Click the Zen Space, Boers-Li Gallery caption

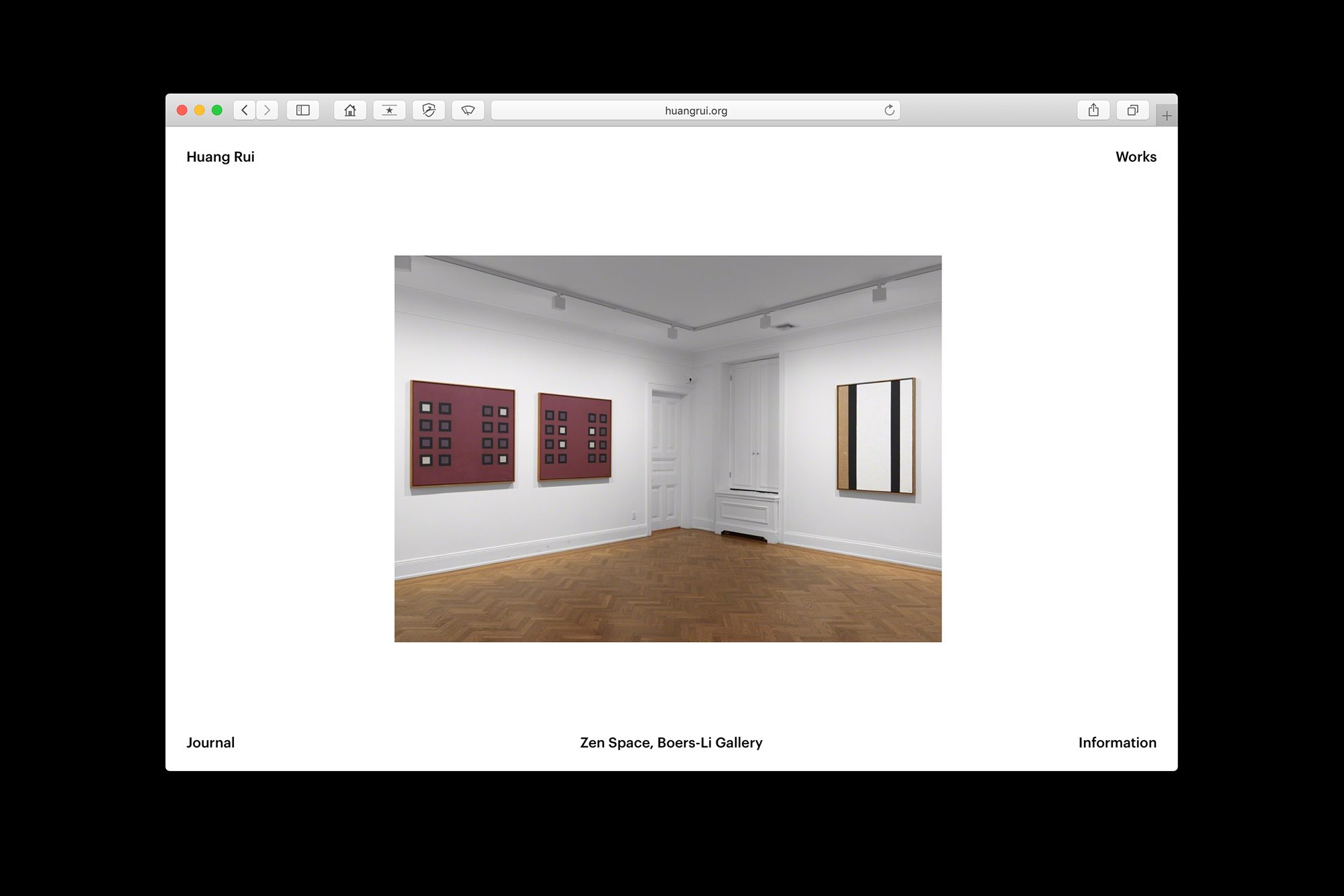click(671, 742)
